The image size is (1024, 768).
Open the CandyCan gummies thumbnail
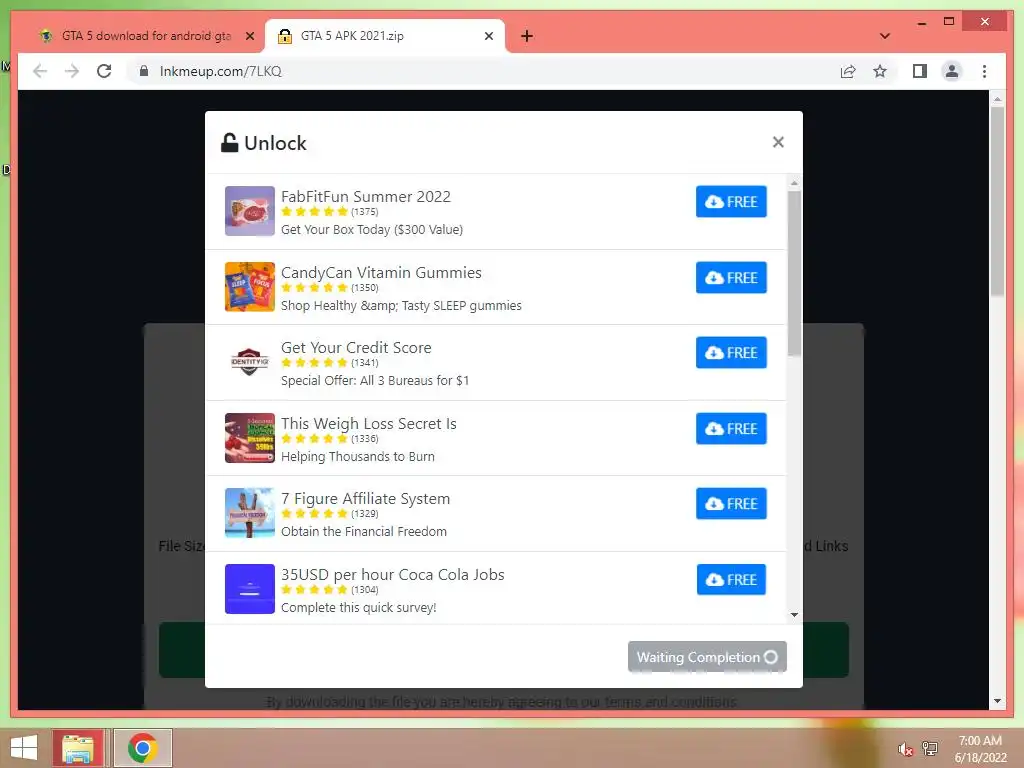click(x=249, y=287)
